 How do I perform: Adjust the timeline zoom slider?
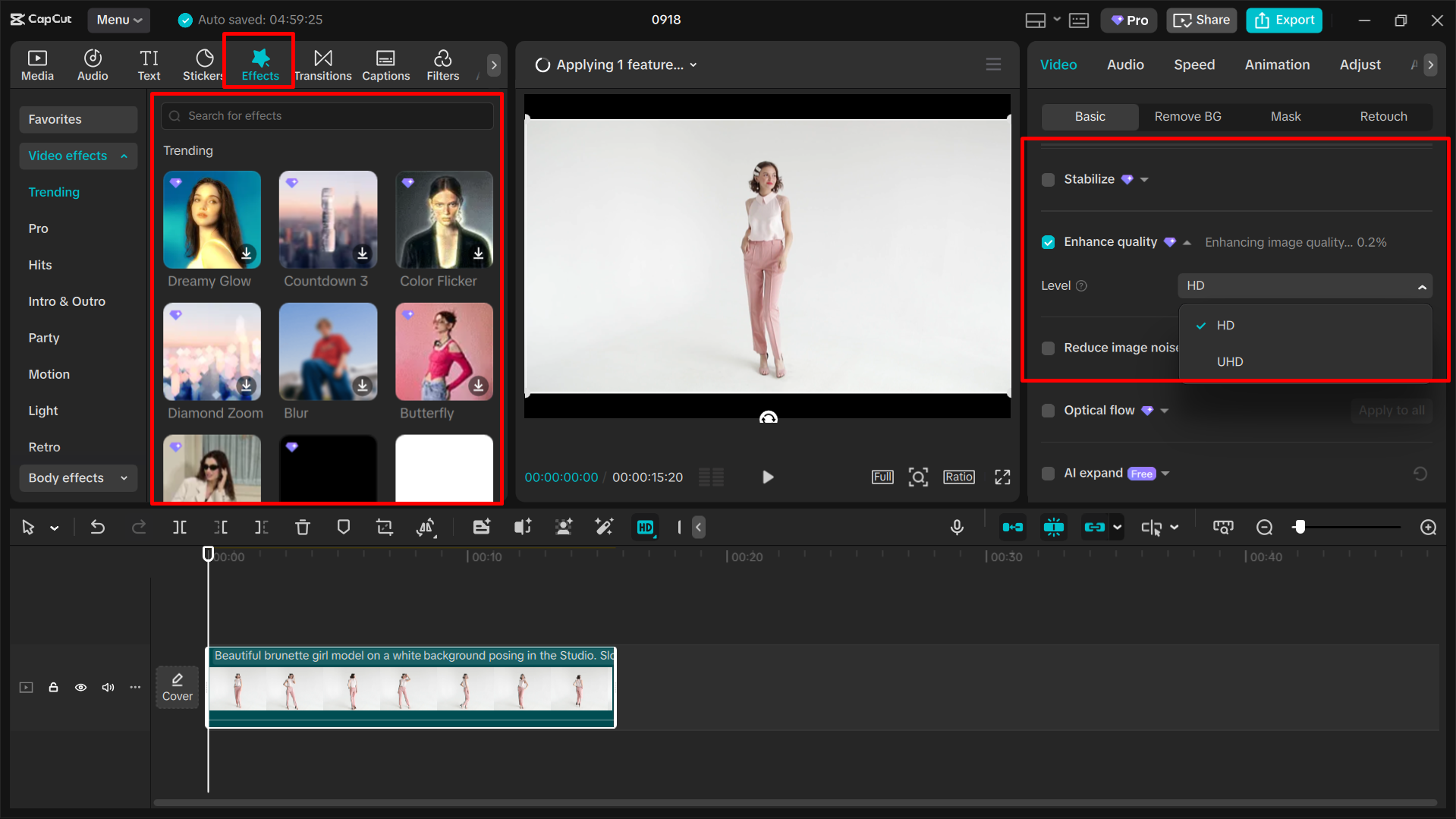pyautogui.click(x=1302, y=527)
